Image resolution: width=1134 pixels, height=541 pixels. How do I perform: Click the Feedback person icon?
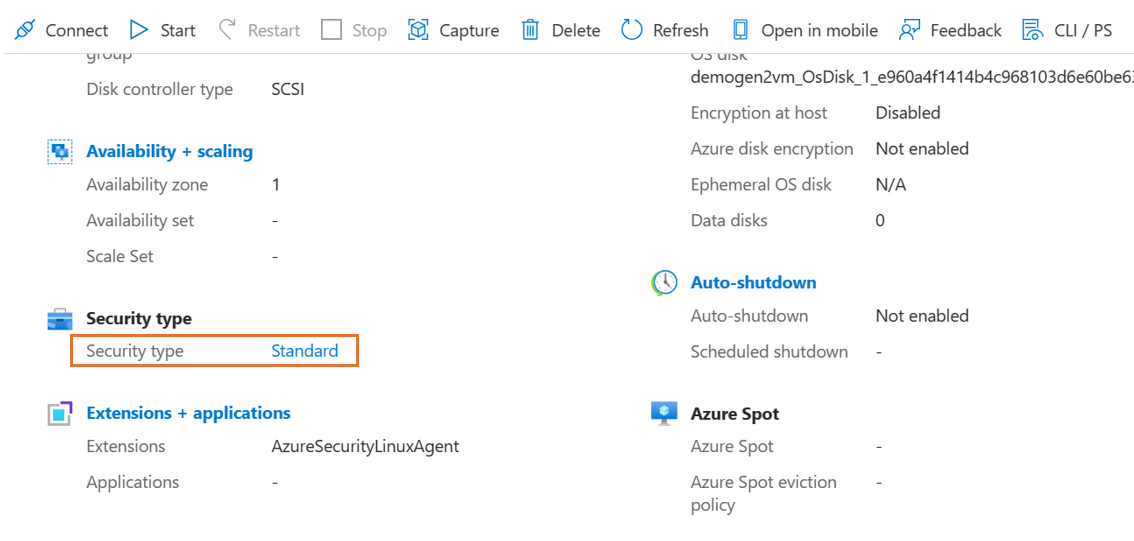pos(909,30)
